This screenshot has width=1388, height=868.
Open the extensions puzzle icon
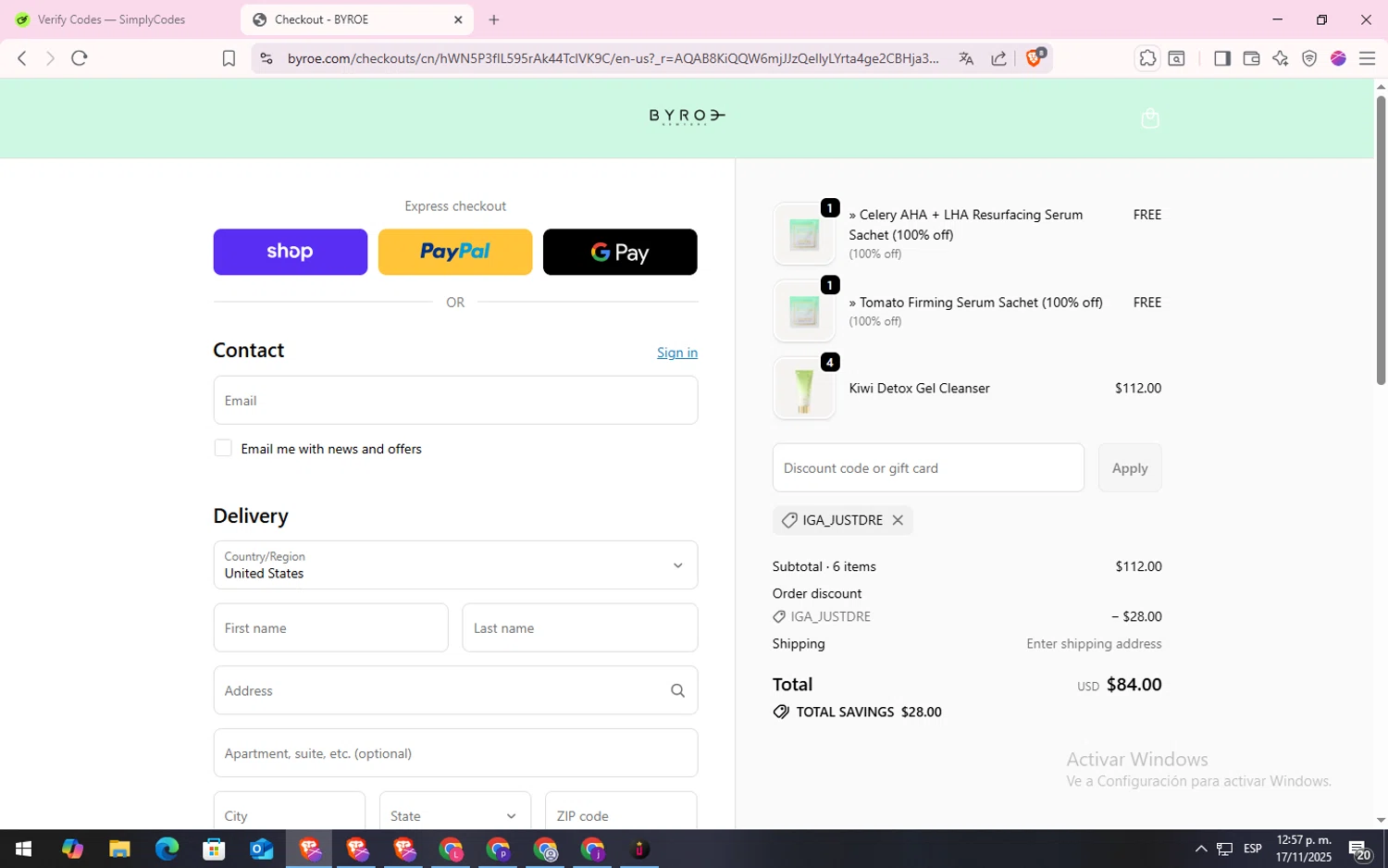1147,58
